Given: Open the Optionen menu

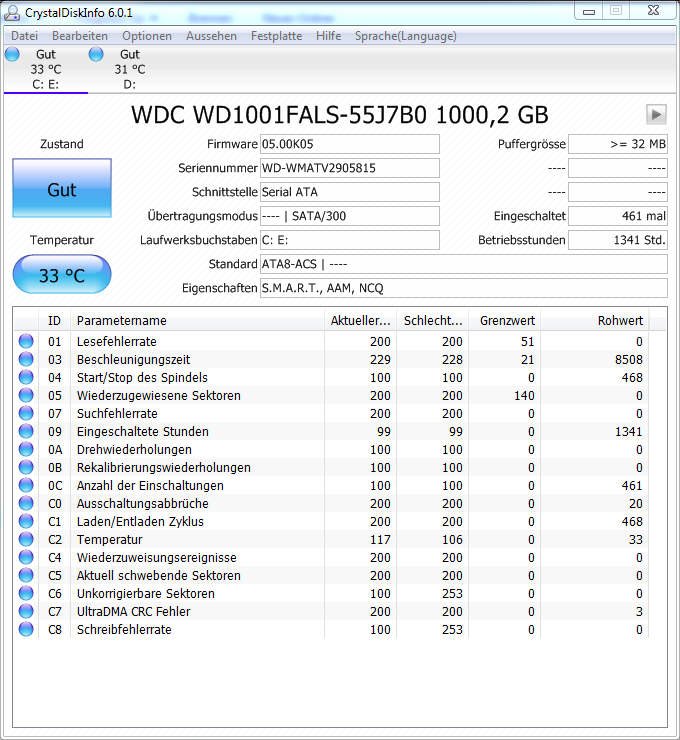Looking at the screenshot, I should coord(147,36).
